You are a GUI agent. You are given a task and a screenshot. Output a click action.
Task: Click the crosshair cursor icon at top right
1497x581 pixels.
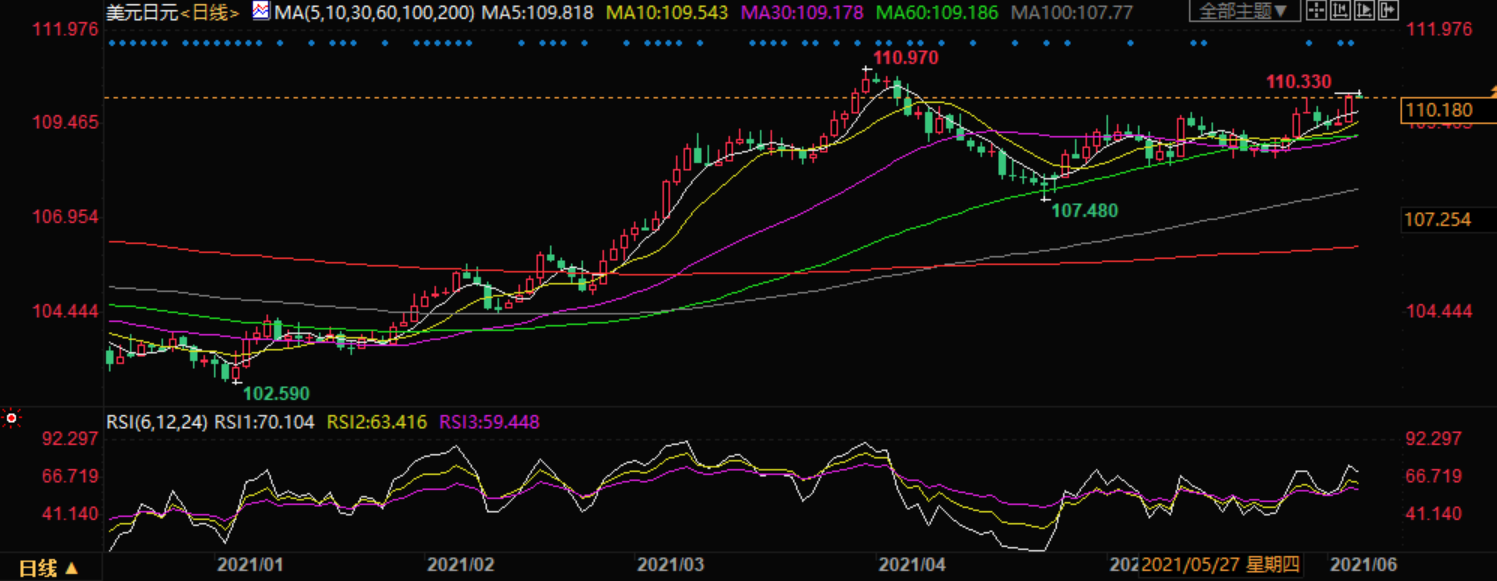coord(1317,12)
